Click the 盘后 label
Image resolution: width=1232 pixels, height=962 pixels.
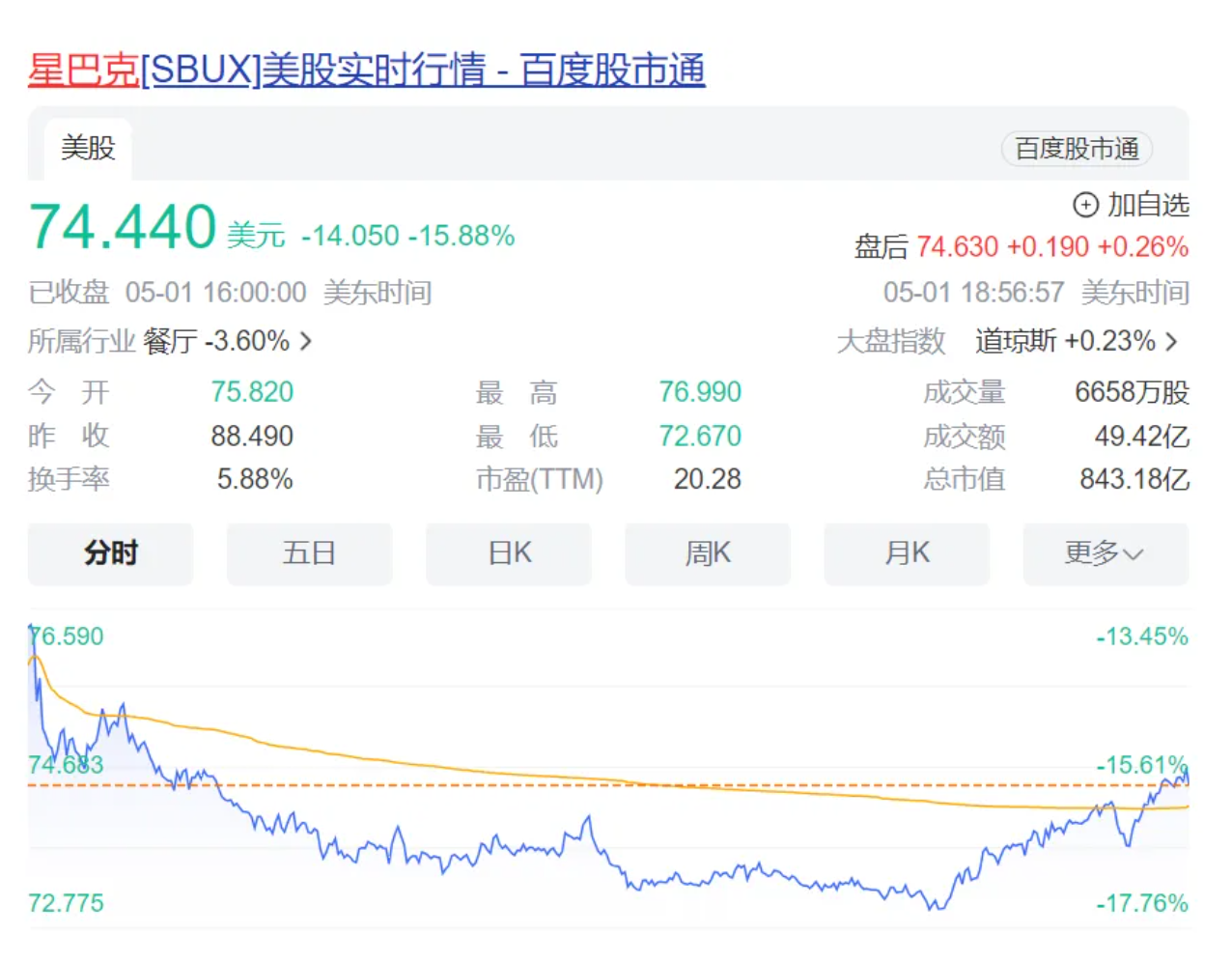click(882, 247)
